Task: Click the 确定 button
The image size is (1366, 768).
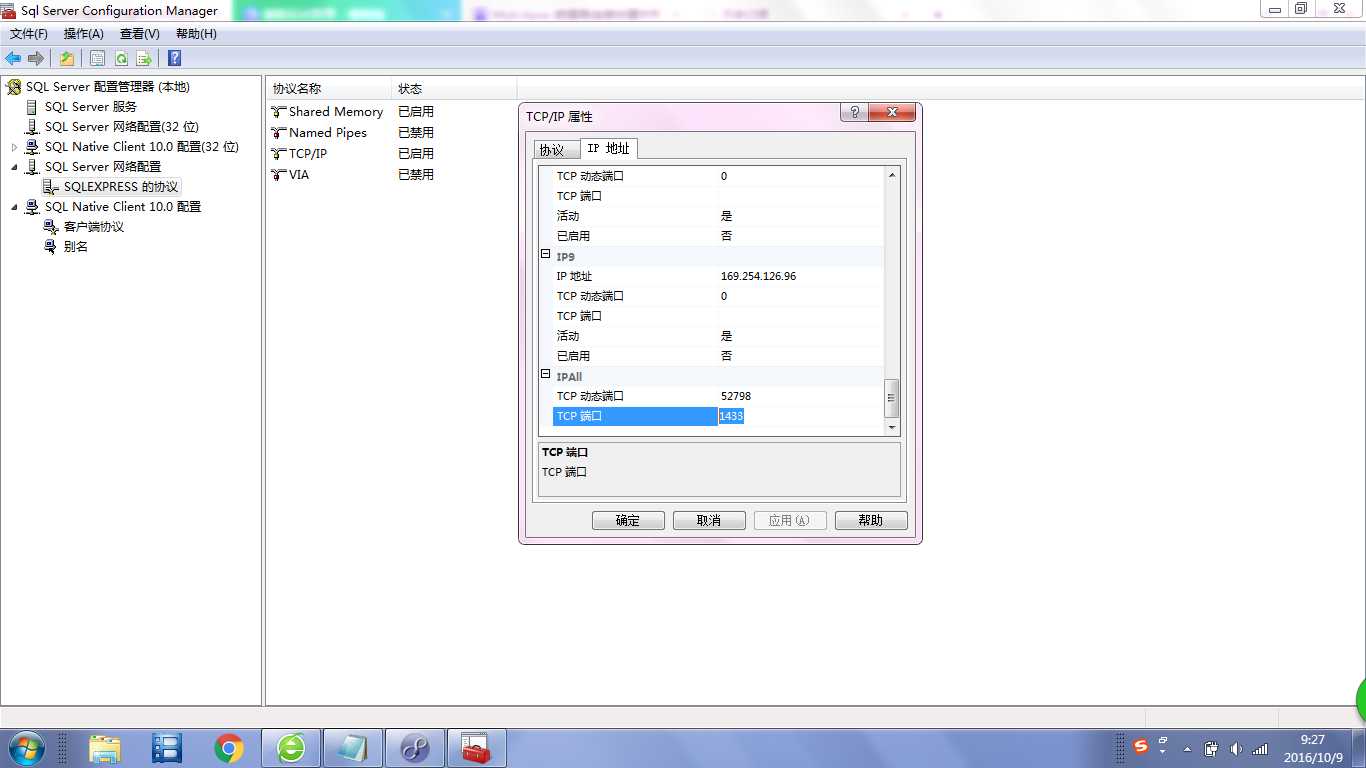Action: click(x=628, y=520)
